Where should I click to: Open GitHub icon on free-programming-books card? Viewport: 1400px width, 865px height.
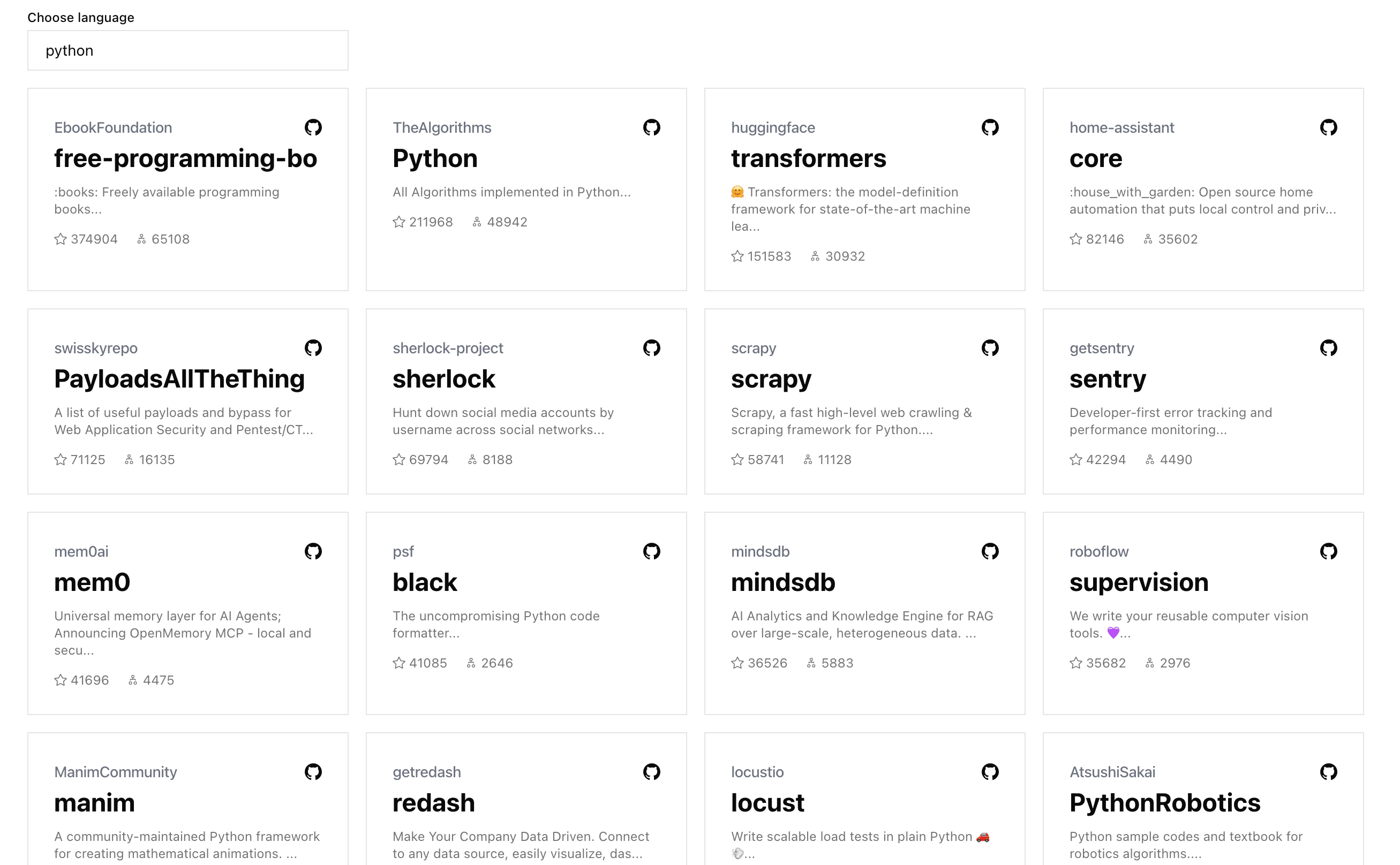tap(313, 127)
